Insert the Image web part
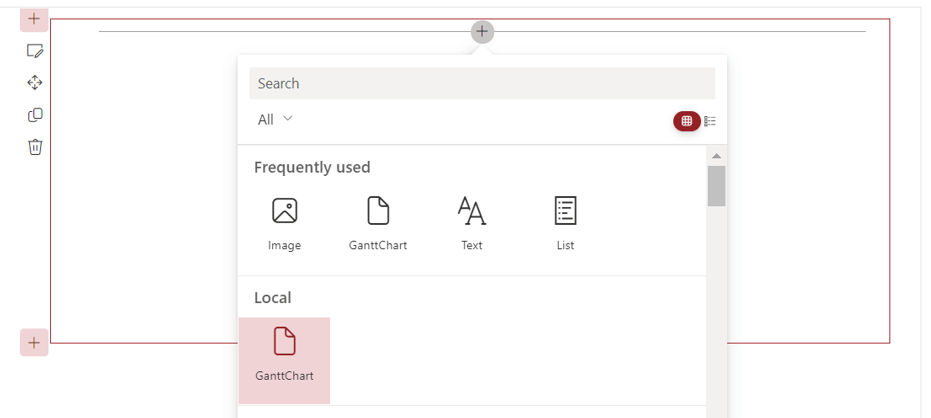 pos(285,223)
